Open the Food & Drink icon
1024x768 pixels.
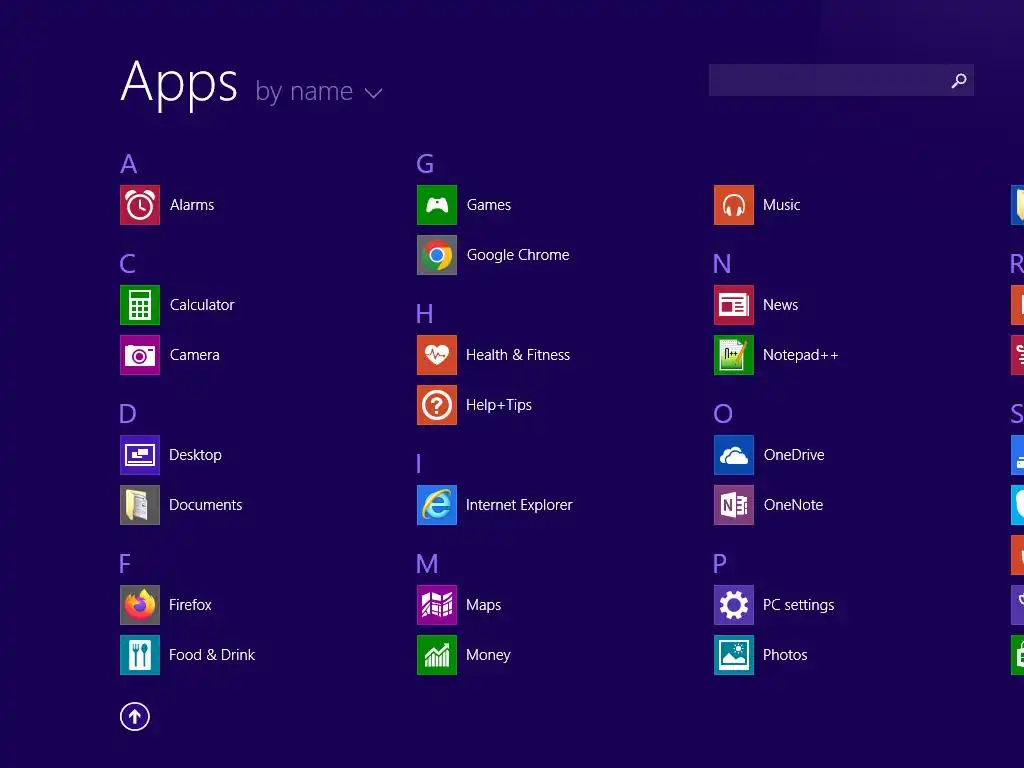pyautogui.click(x=140, y=655)
